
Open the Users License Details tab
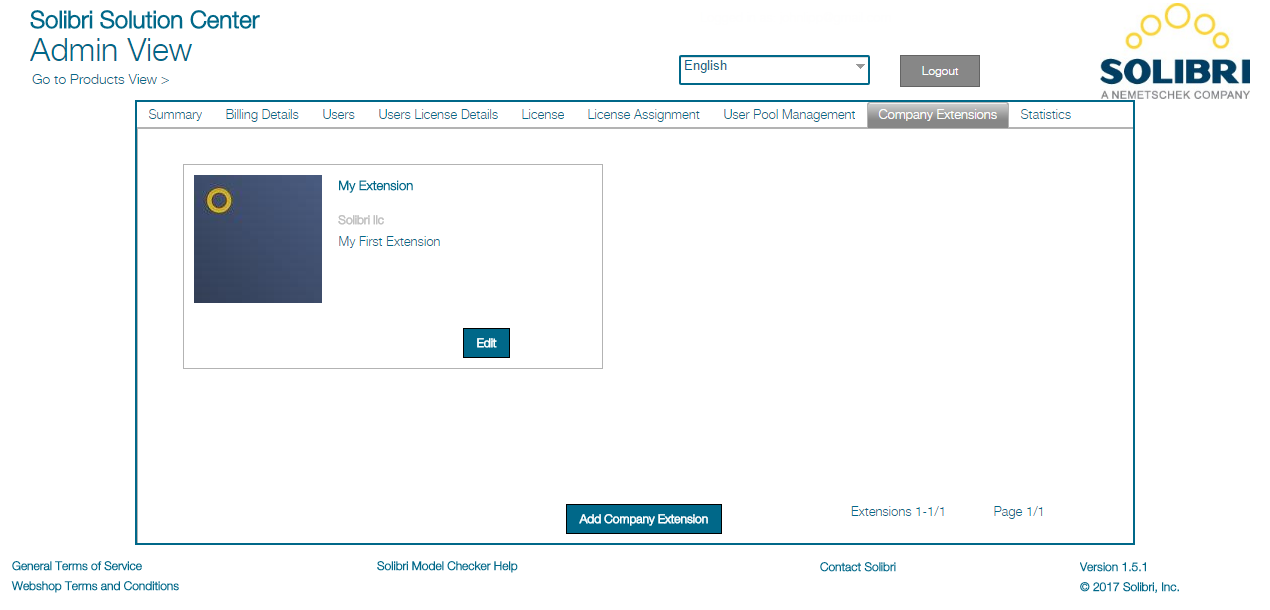coord(437,114)
